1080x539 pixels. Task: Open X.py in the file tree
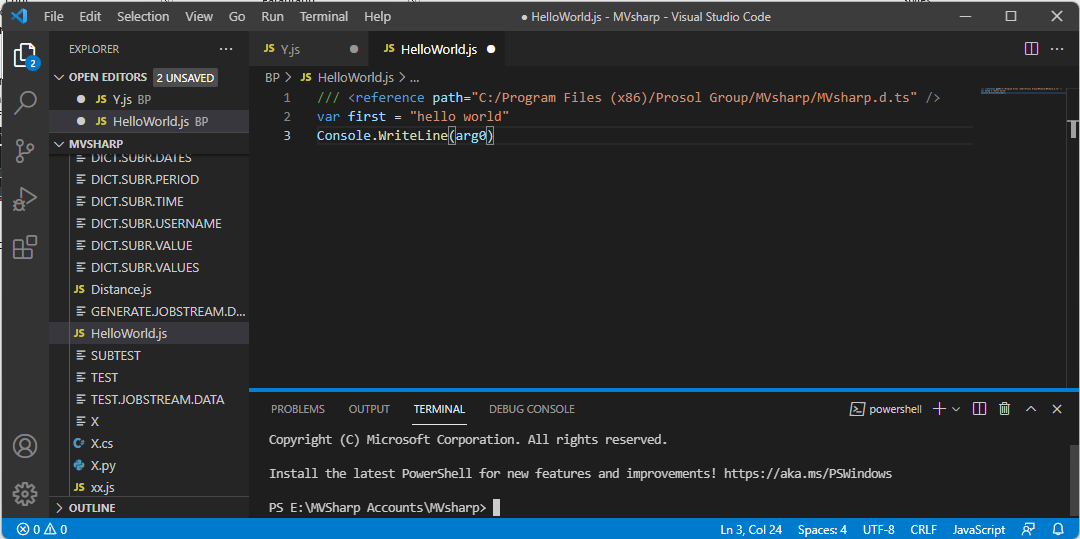[149, 465]
